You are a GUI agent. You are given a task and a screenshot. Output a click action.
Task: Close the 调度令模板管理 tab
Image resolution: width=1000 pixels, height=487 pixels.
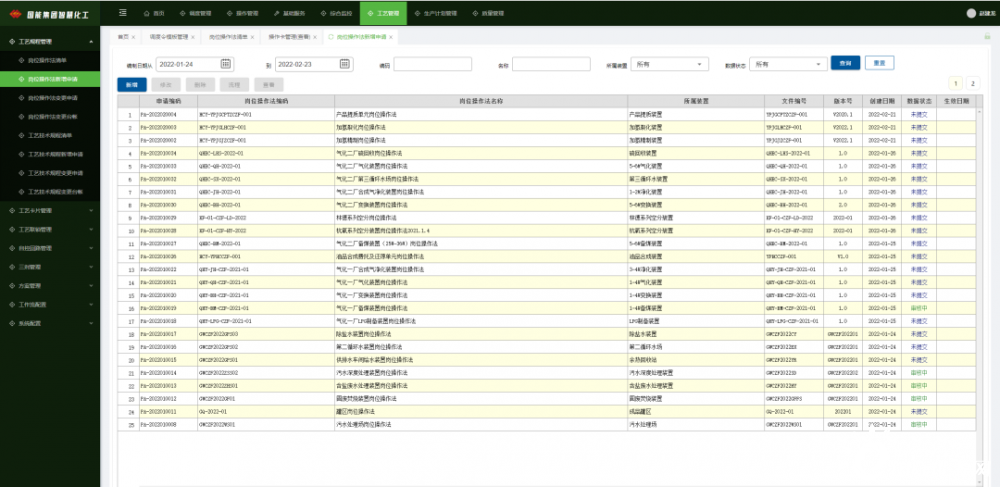tap(193, 38)
